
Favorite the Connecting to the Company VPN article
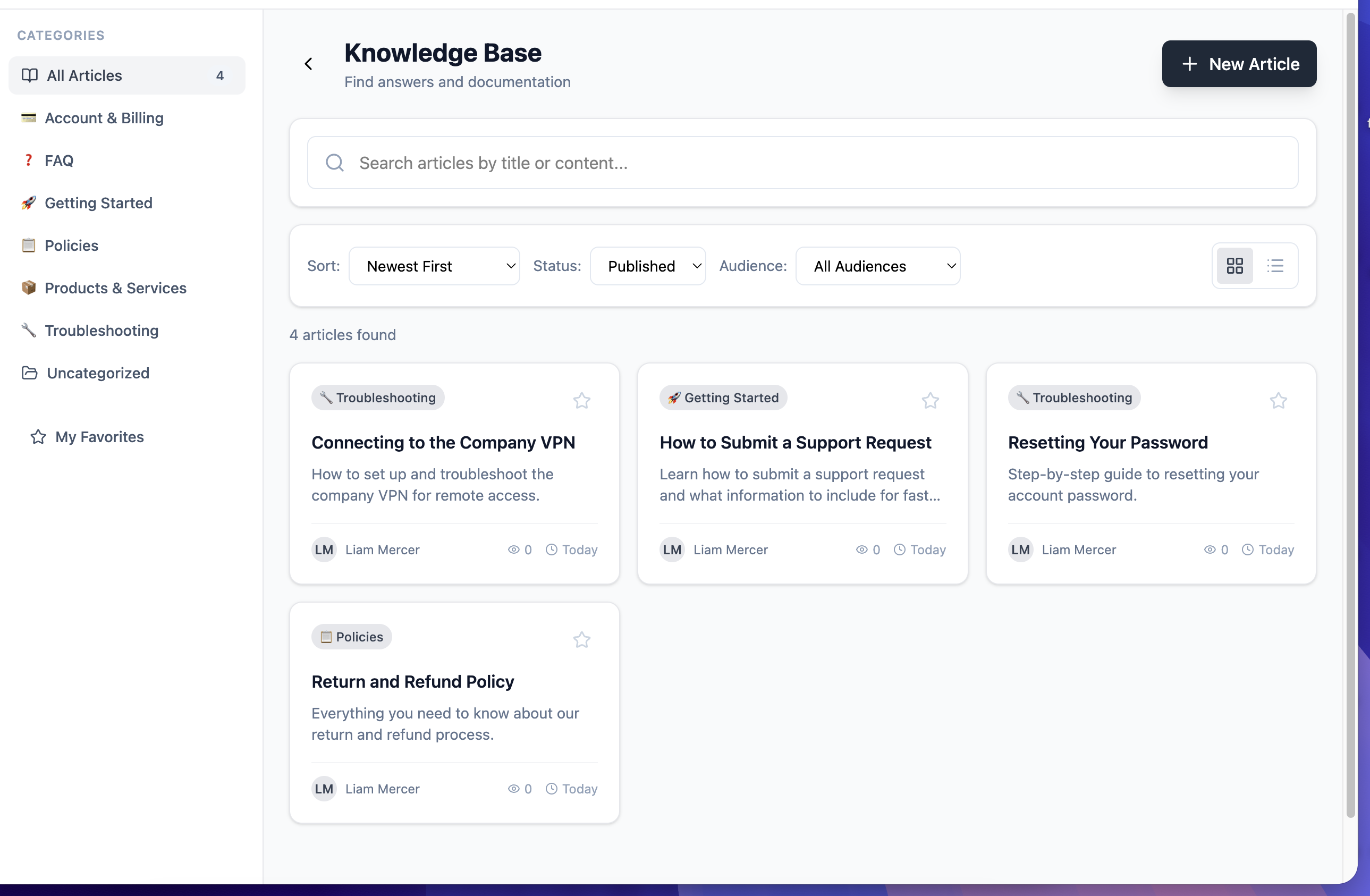pos(581,401)
